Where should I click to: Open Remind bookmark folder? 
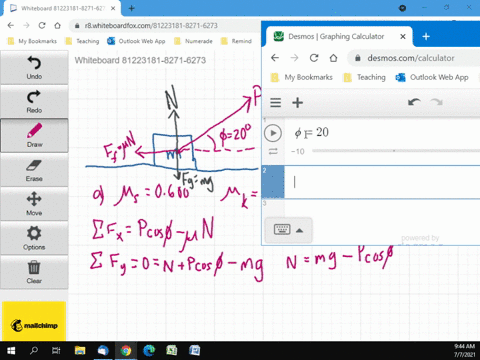click(236, 41)
